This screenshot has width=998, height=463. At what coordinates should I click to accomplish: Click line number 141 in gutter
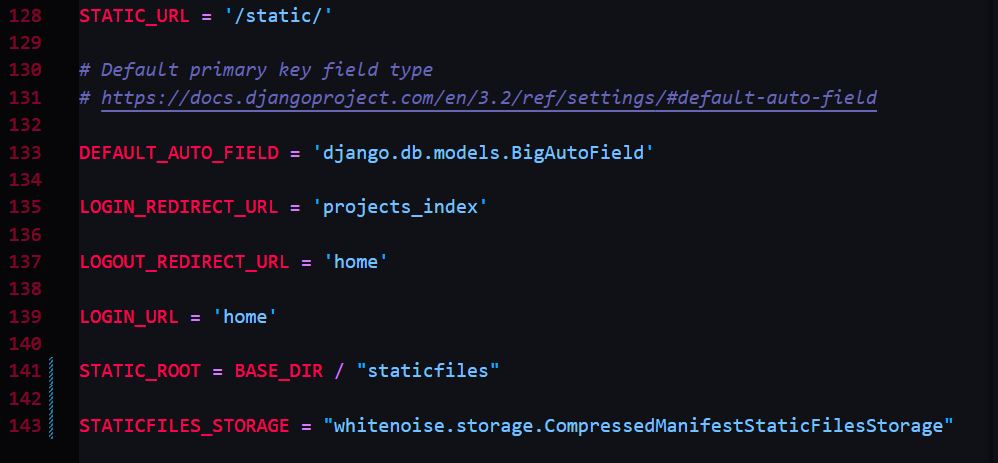pyautogui.click(x=24, y=371)
